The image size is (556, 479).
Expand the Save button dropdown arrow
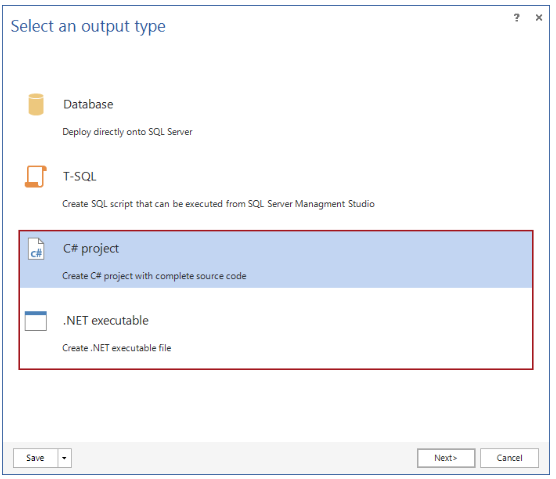[x=64, y=458]
